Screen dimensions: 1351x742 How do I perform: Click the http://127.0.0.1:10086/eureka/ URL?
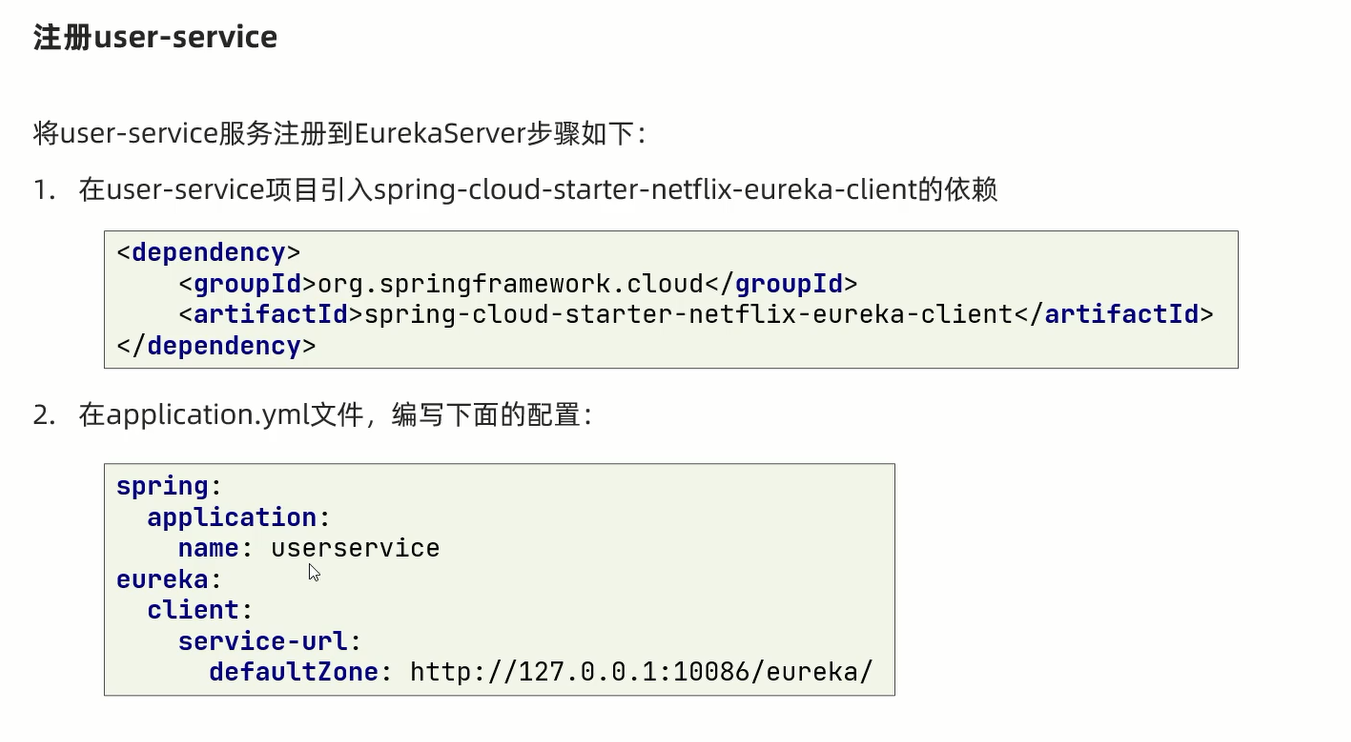641,672
